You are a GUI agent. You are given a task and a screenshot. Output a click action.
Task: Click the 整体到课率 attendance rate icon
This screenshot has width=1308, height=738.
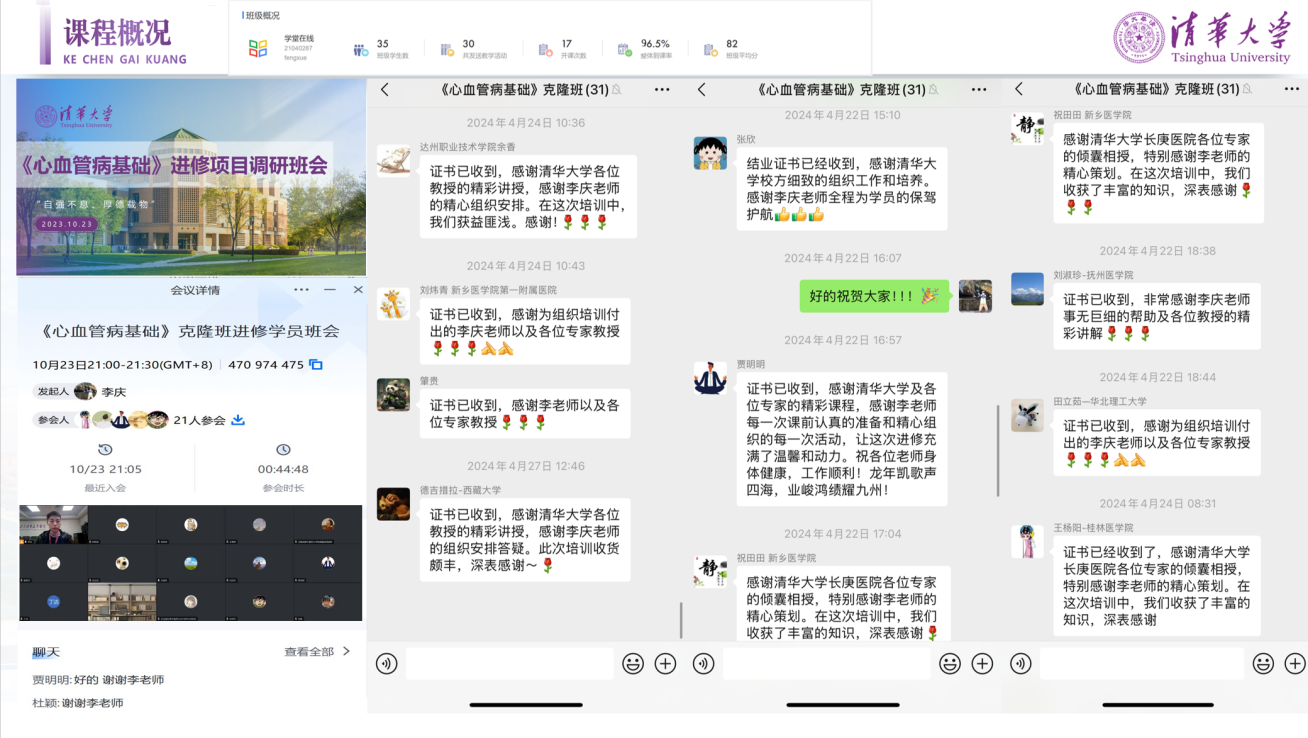(622, 48)
